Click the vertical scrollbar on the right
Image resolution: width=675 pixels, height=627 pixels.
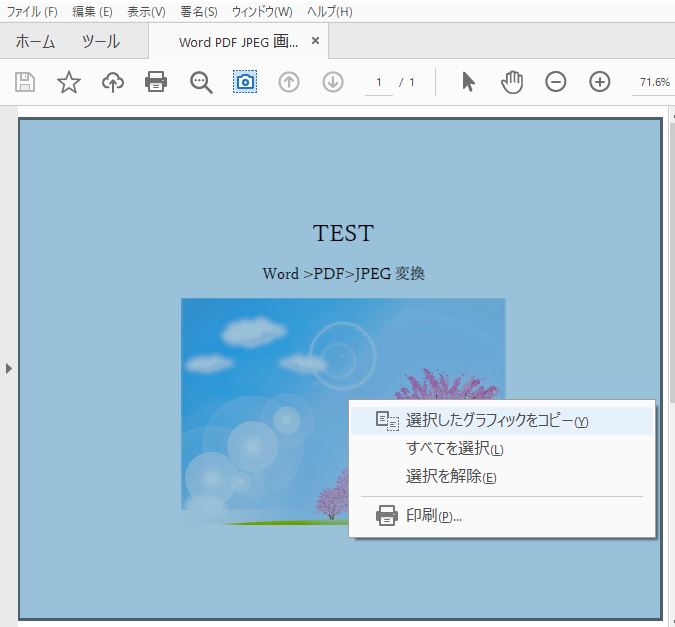click(672, 263)
